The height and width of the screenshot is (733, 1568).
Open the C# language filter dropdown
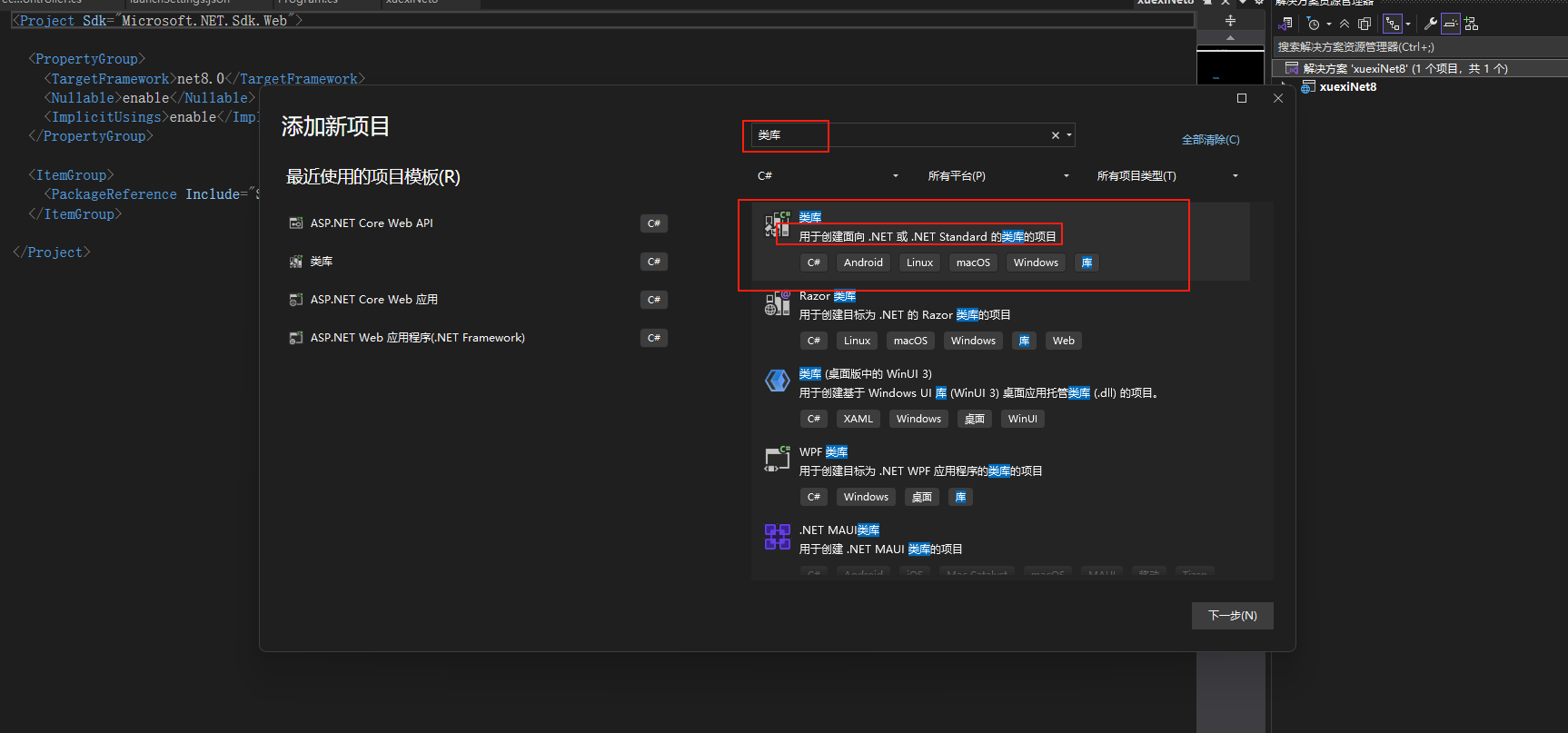pyautogui.click(x=828, y=176)
